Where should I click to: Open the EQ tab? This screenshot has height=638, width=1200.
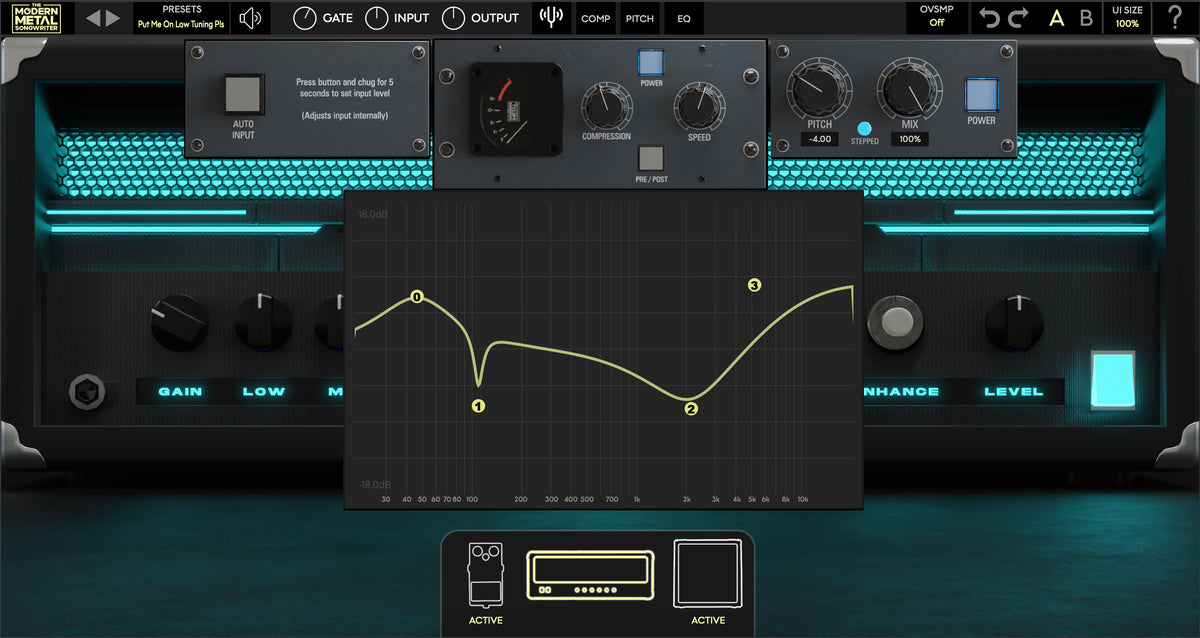point(684,17)
